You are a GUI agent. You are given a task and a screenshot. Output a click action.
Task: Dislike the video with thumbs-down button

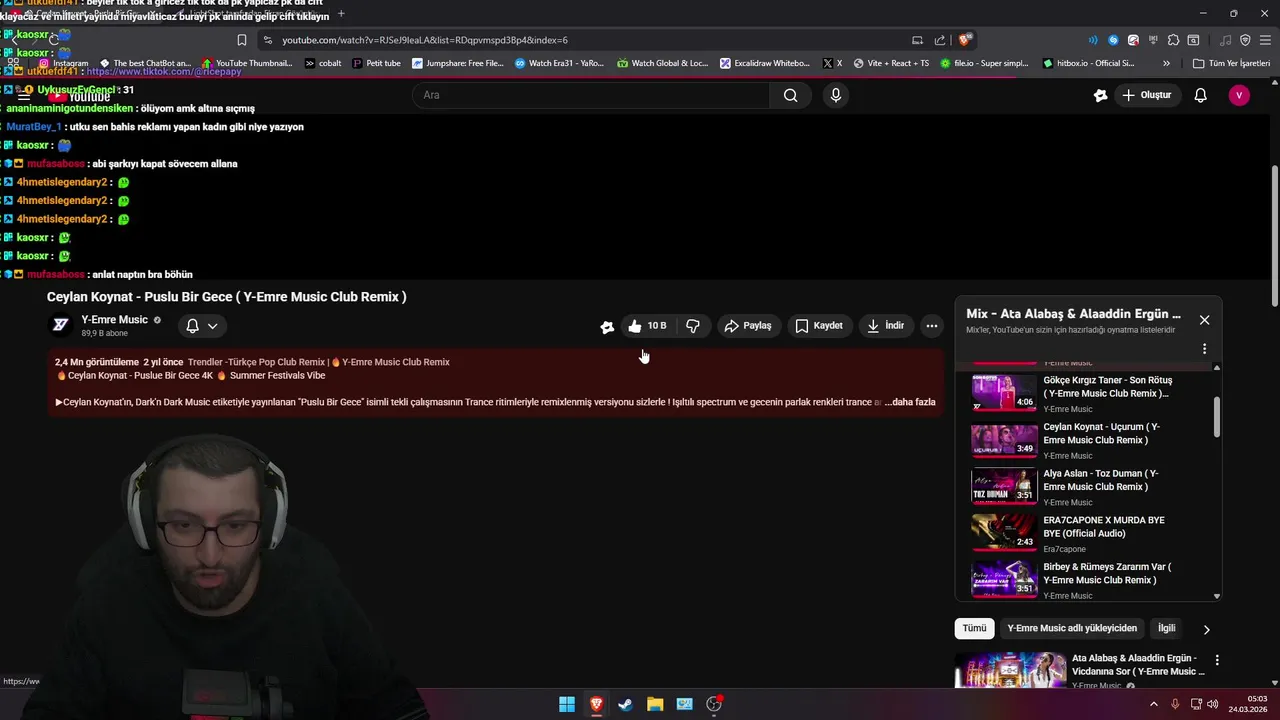pos(693,326)
